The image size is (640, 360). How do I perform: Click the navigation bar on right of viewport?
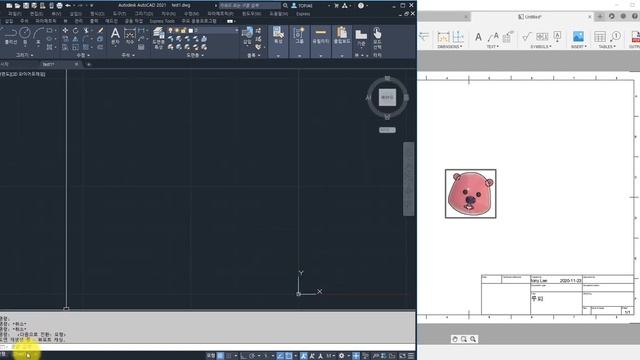(x=409, y=179)
